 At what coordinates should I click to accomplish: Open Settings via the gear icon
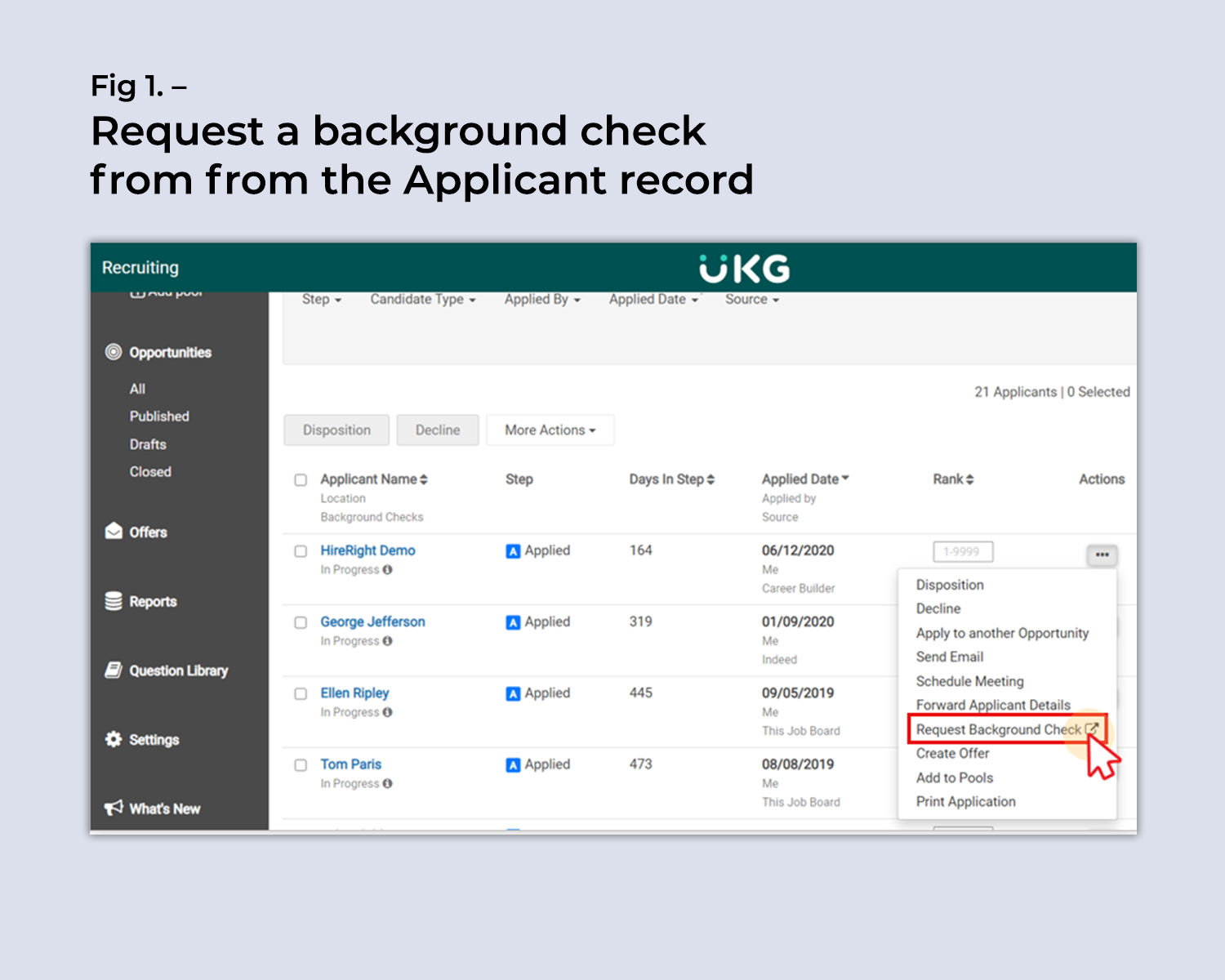113,740
